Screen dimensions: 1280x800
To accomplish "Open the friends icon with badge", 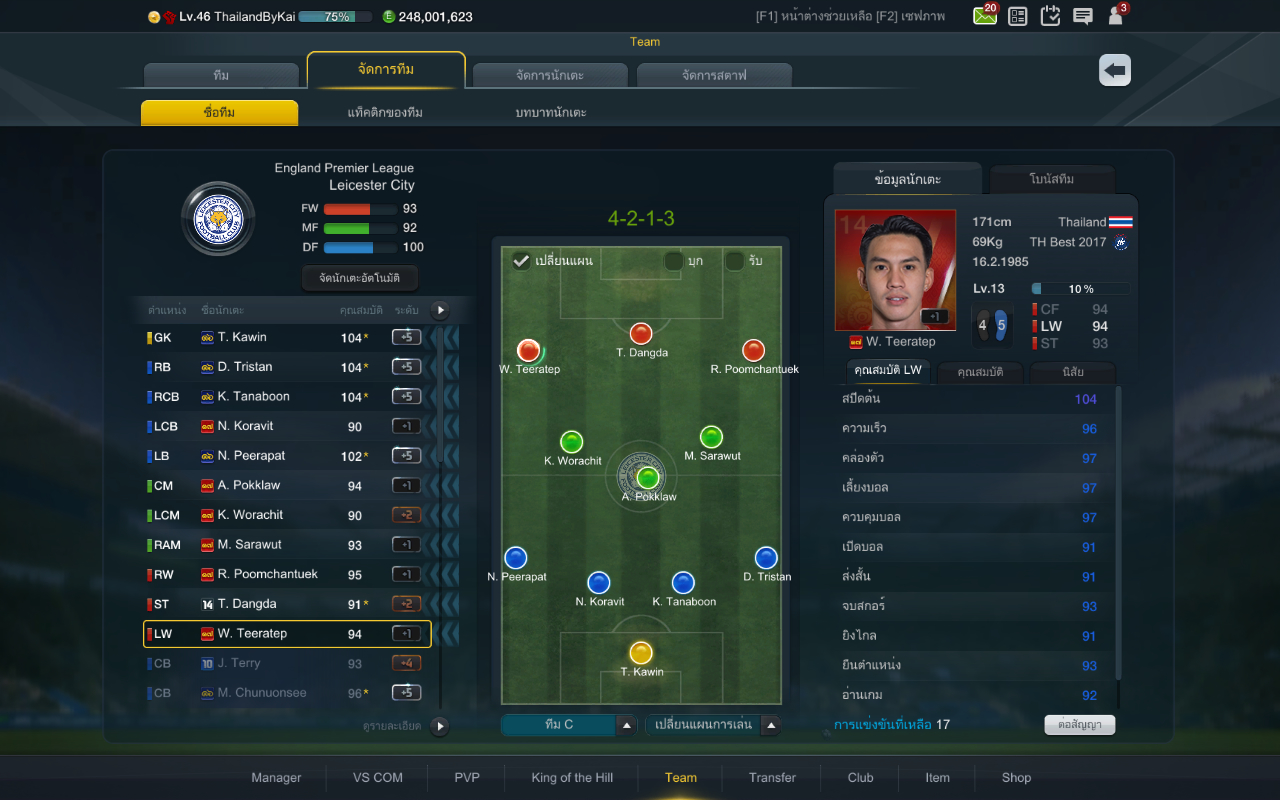I will (1115, 16).
